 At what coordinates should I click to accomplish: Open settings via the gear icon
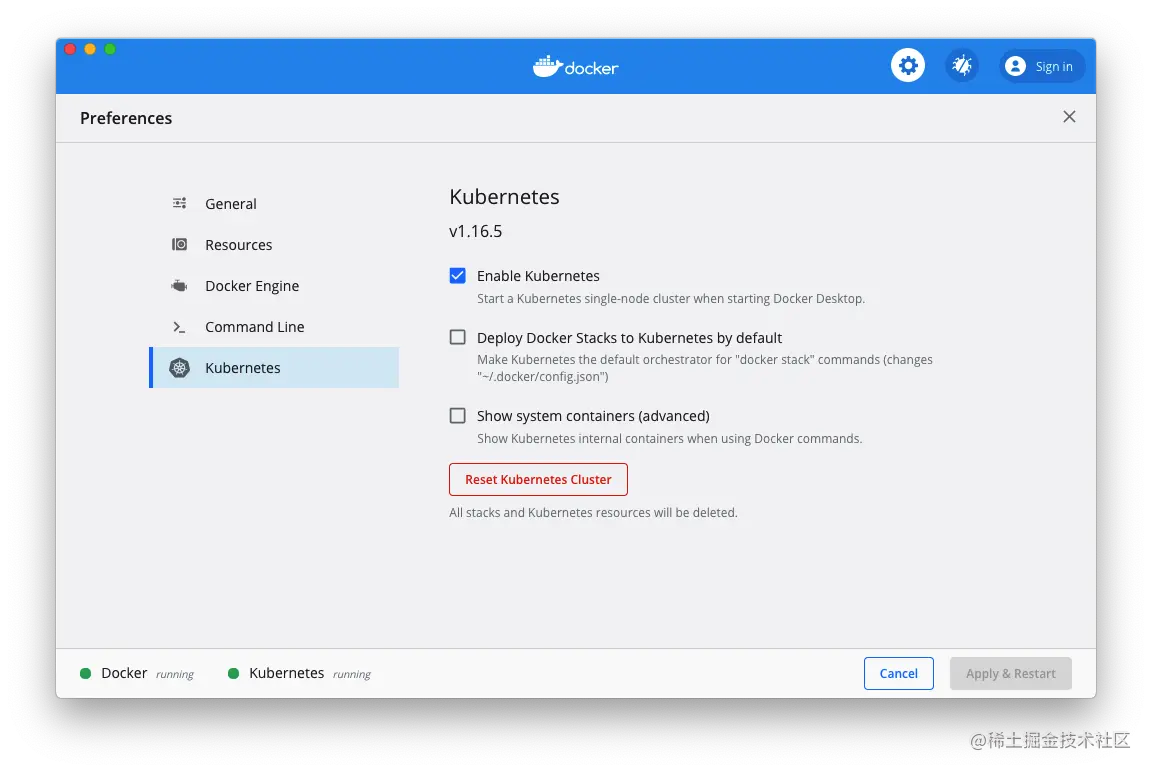pyautogui.click(x=908, y=66)
